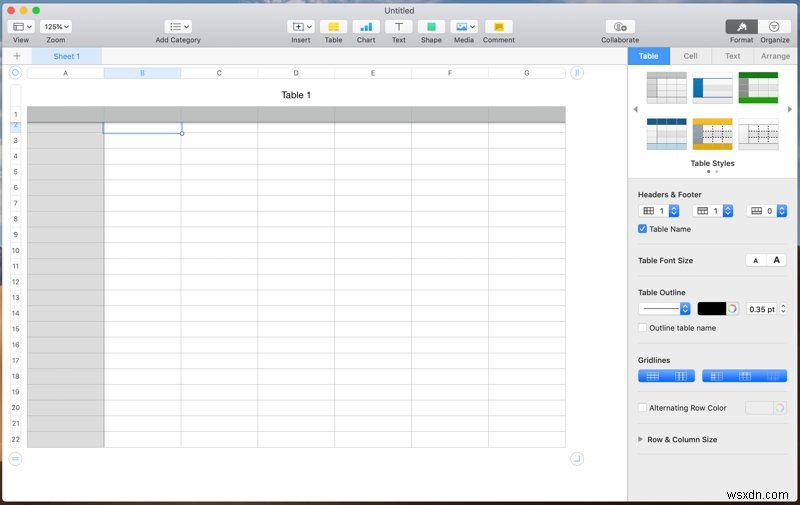Select column D header
This screenshot has width=800, height=505.
click(x=296, y=73)
